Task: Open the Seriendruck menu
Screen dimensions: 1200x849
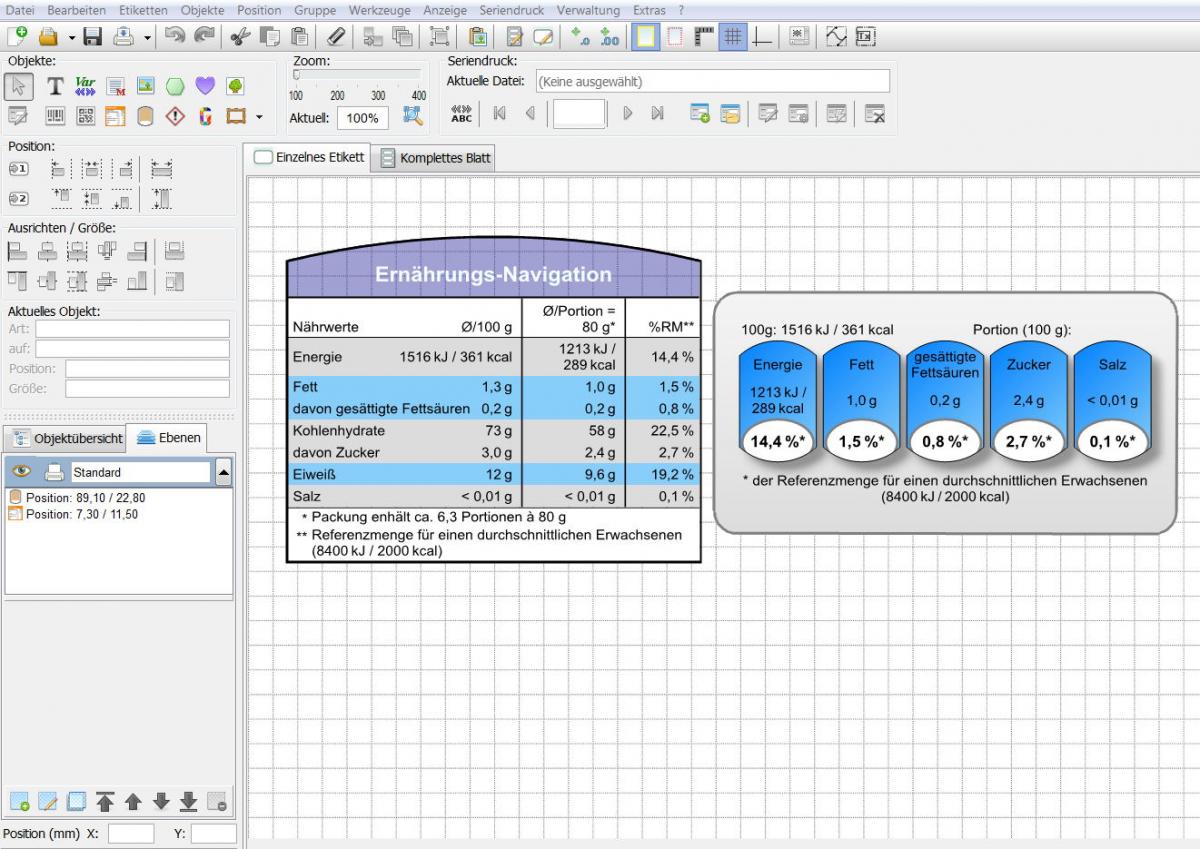Action: point(512,10)
